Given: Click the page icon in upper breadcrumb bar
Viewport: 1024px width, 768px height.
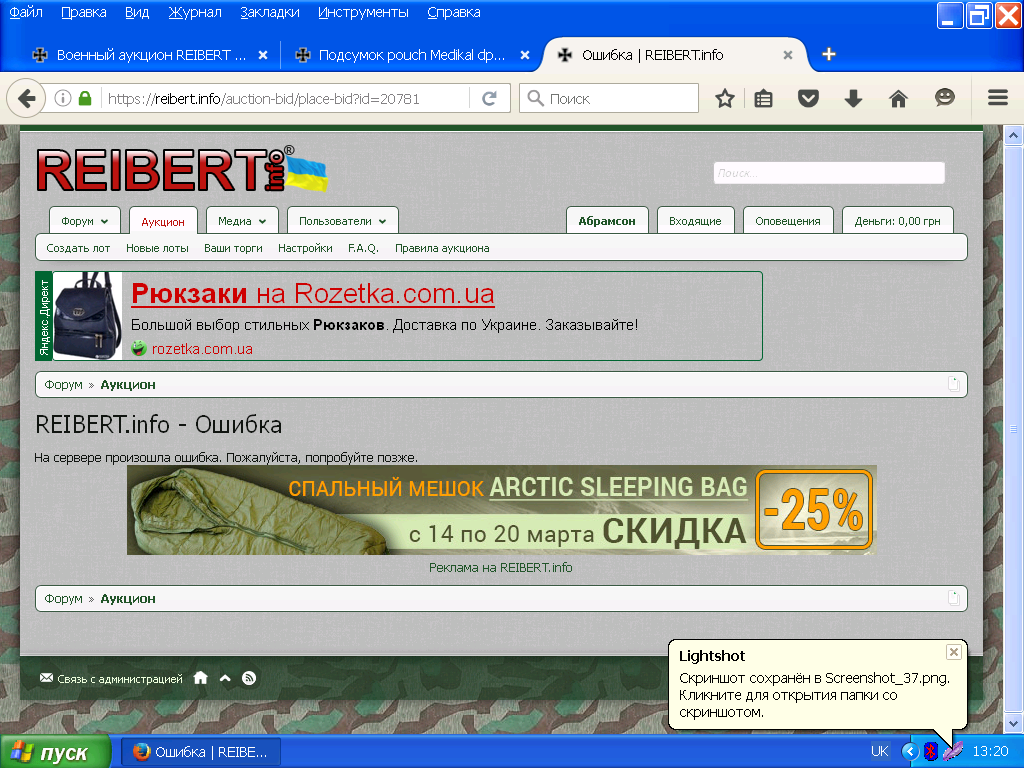Looking at the screenshot, I should [x=953, y=384].
